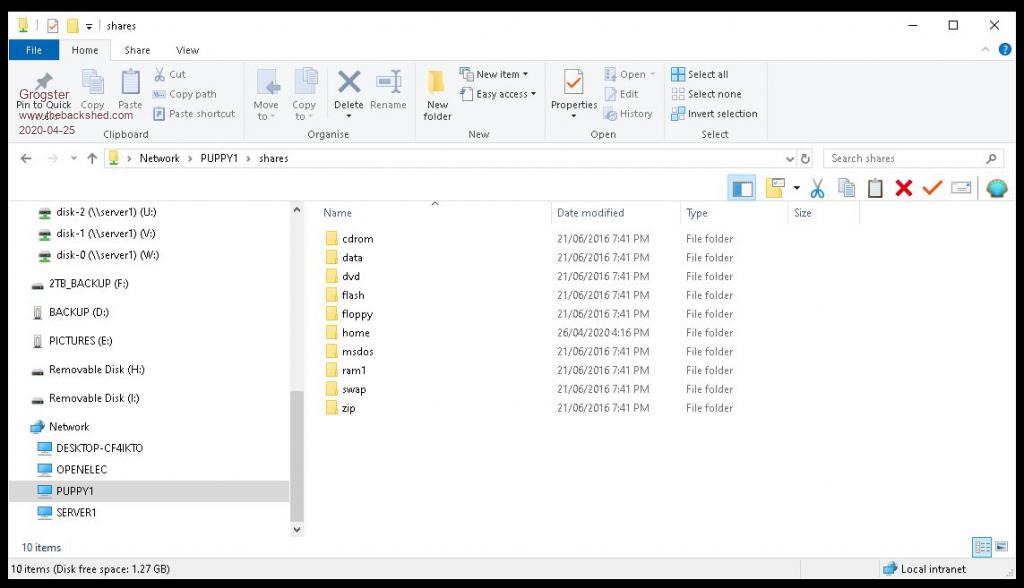This screenshot has width=1024, height=588.
Task: Click the New folder ribbon icon
Action: click(x=437, y=94)
